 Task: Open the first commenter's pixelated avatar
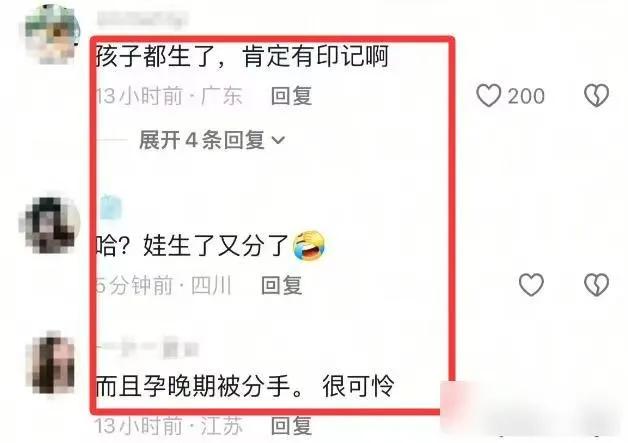(52, 34)
